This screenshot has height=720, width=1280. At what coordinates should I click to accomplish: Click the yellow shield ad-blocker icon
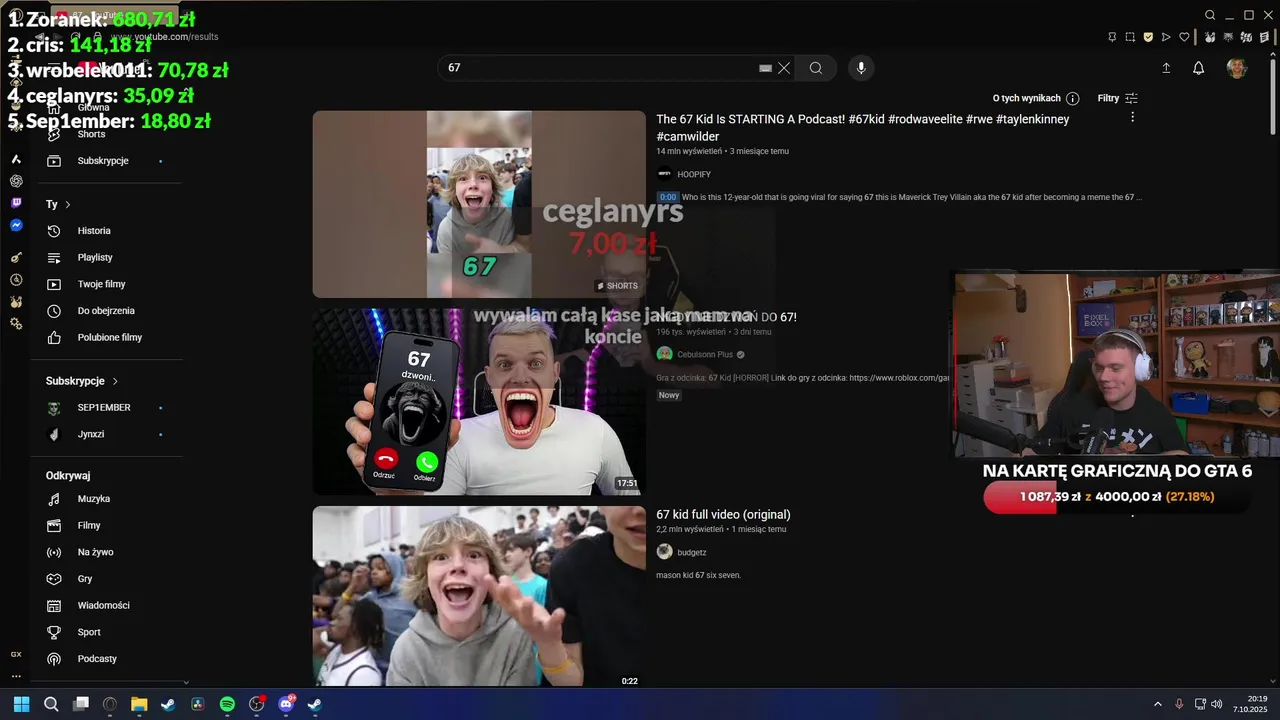tap(1148, 37)
